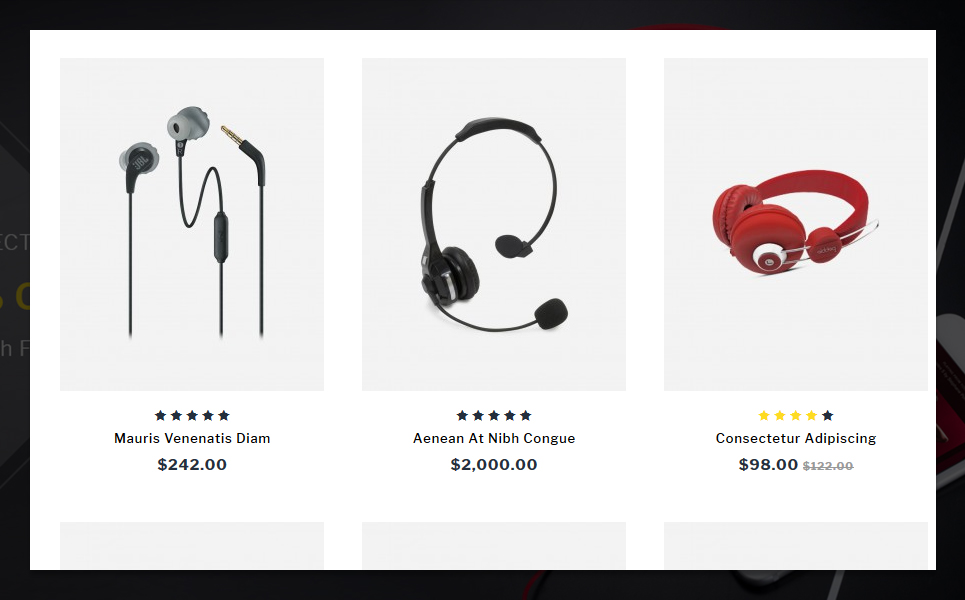Click the struck-through $122.00 old price
The height and width of the screenshot is (600, 965).
(828, 466)
